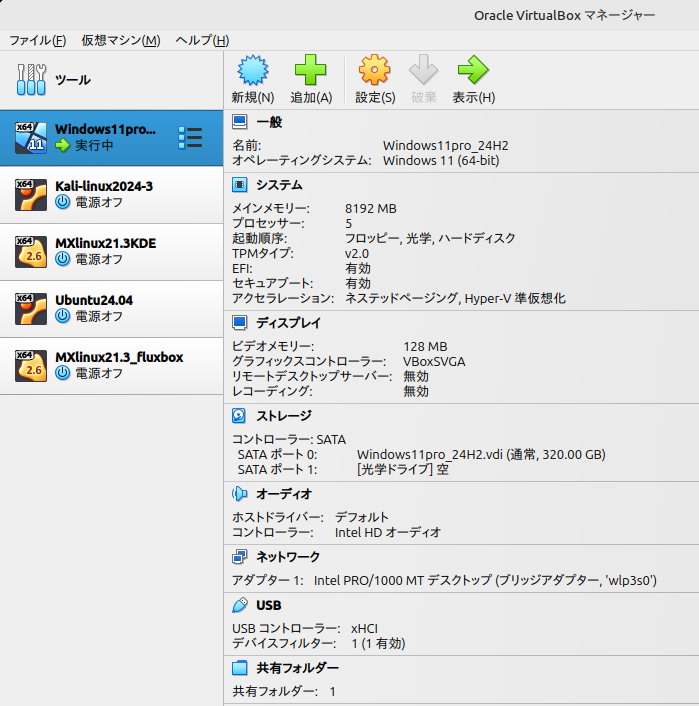The image size is (699, 706).
Task: Click the 表示(H) show arrow icon
Action: (472, 72)
